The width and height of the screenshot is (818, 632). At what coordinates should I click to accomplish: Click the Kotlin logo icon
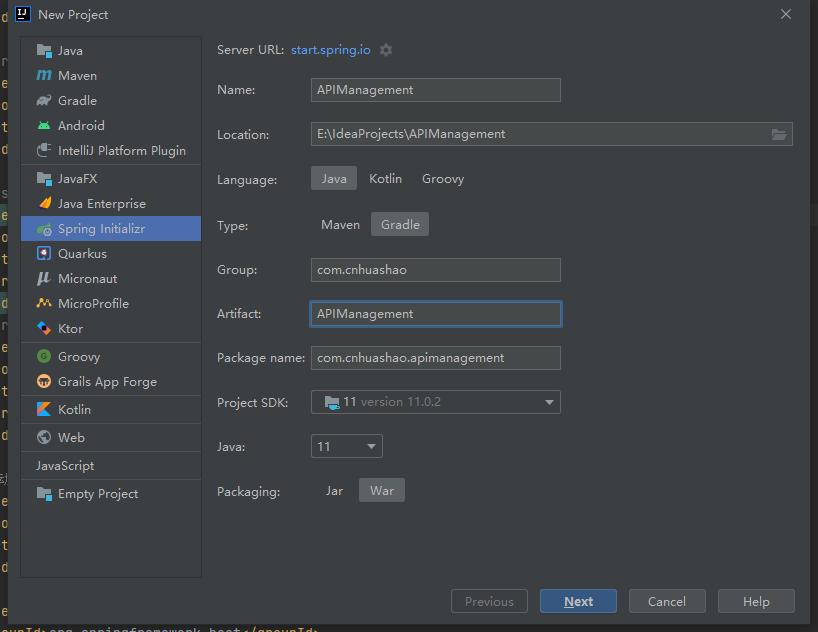pos(44,410)
